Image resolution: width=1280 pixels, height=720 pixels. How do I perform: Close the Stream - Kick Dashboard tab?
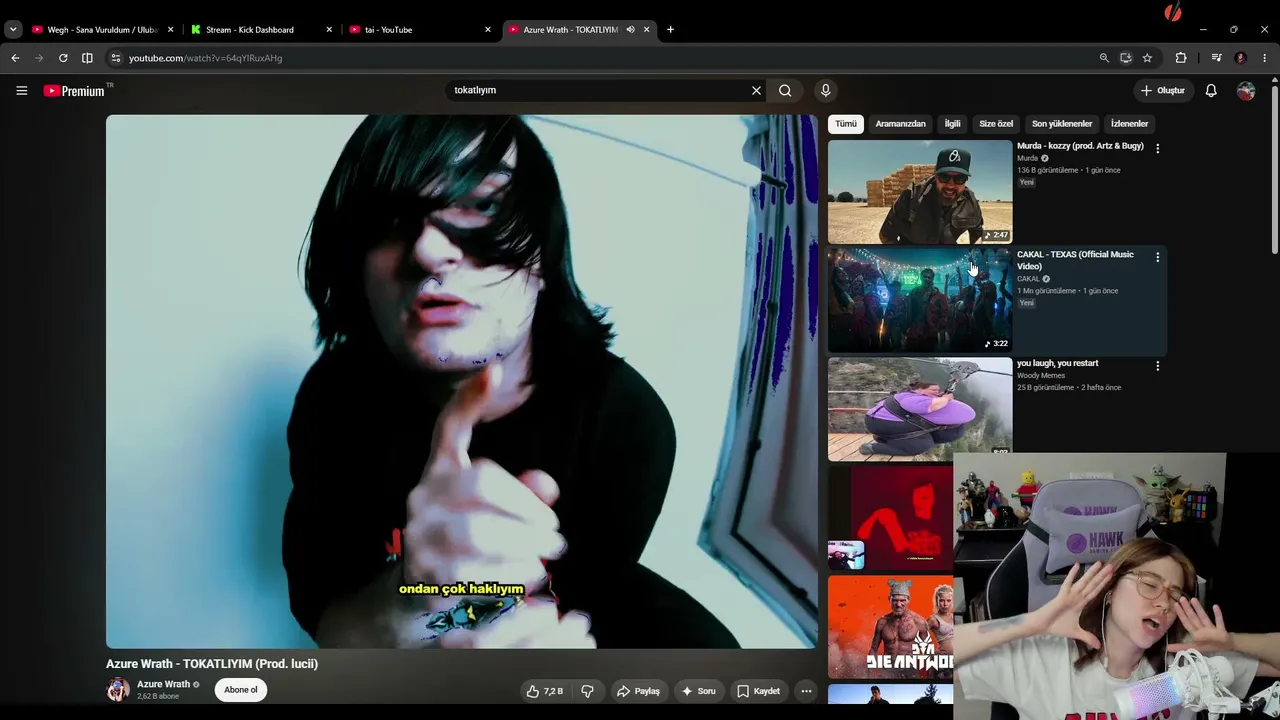pyautogui.click(x=329, y=30)
